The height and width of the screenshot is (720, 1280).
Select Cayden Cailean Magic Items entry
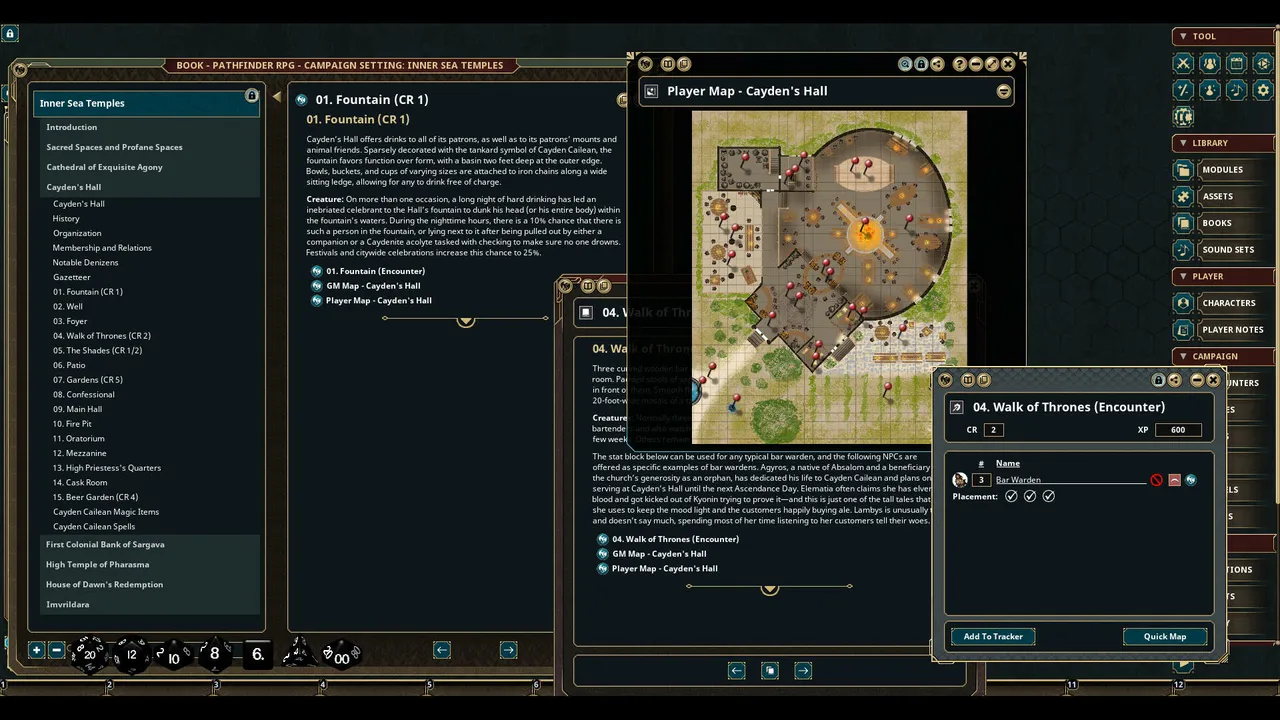pyautogui.click(x=106, y=512)
